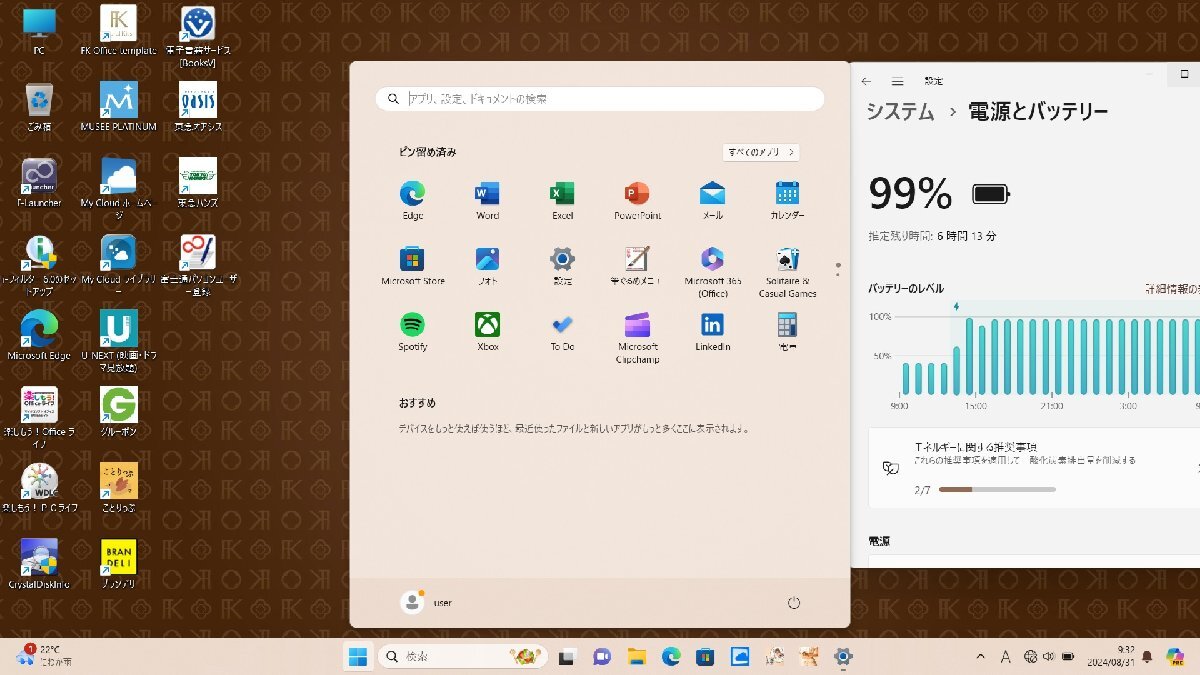Image resolution: width=1200 pixels, height=675 pixels.
Task: Open the weather widget on the taskbar
Action: (x=45, y=656)
